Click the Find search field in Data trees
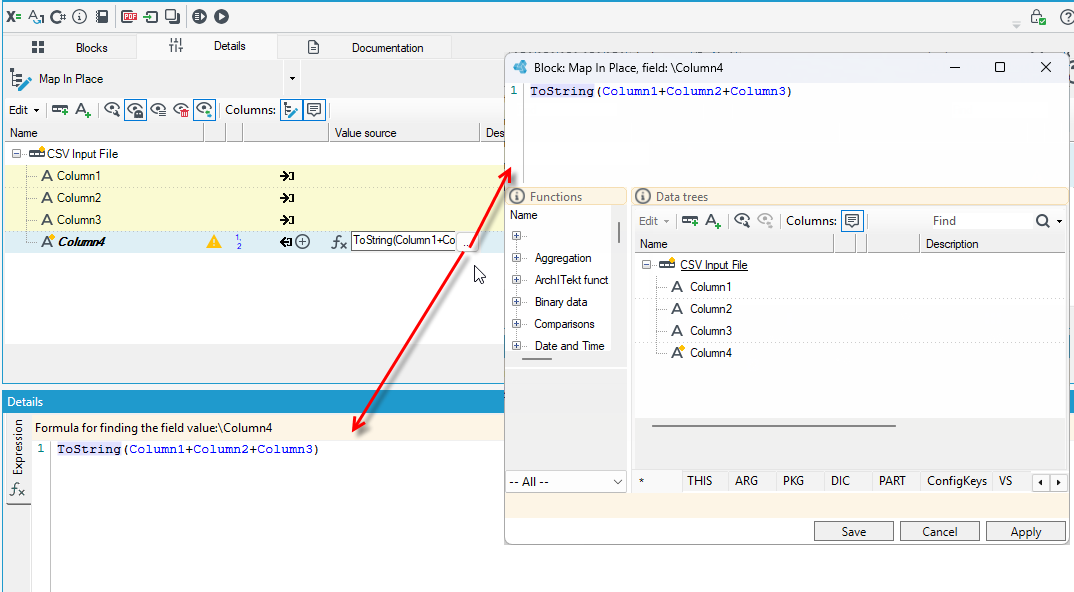The height and width of the screenshot is (592, 1074). click(x=980, y=221)
